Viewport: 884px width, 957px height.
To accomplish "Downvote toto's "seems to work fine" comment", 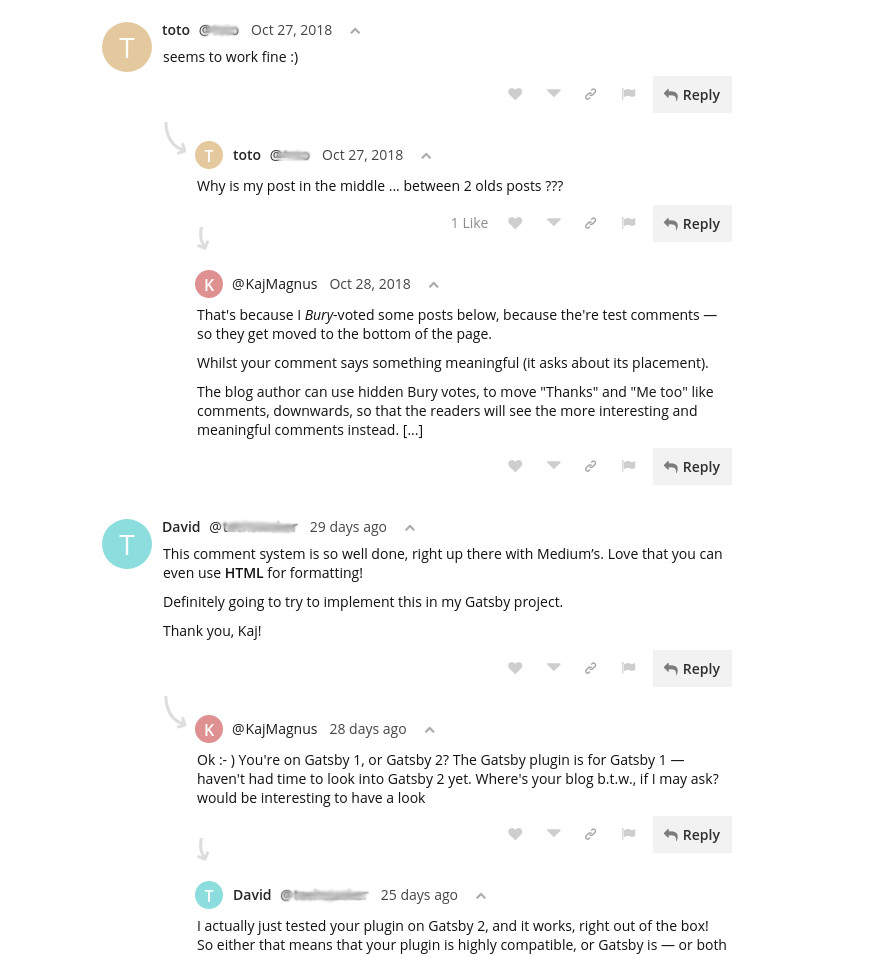I will tap(553, 94).
